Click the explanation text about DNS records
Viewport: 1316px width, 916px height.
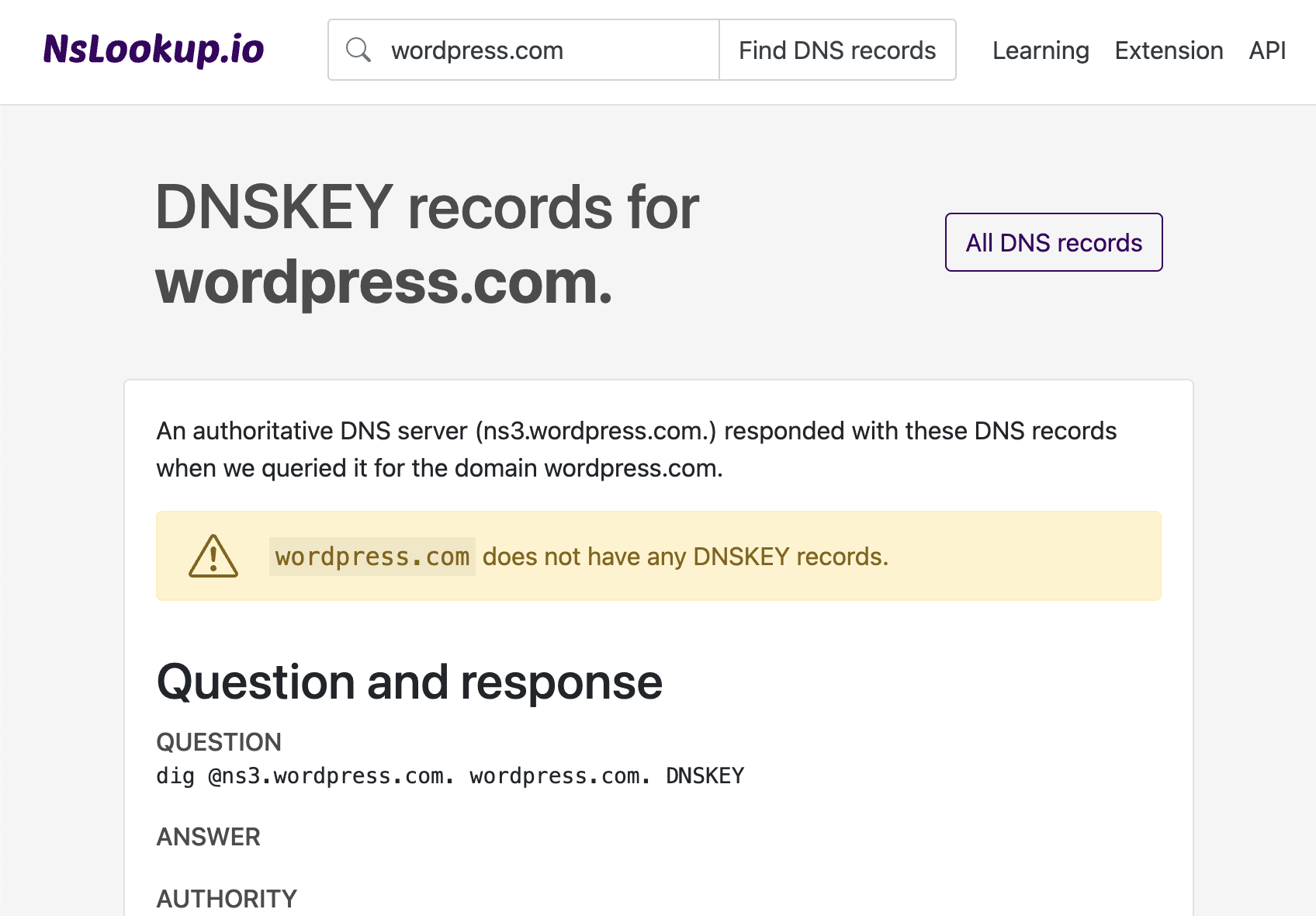tap(636, 449)
